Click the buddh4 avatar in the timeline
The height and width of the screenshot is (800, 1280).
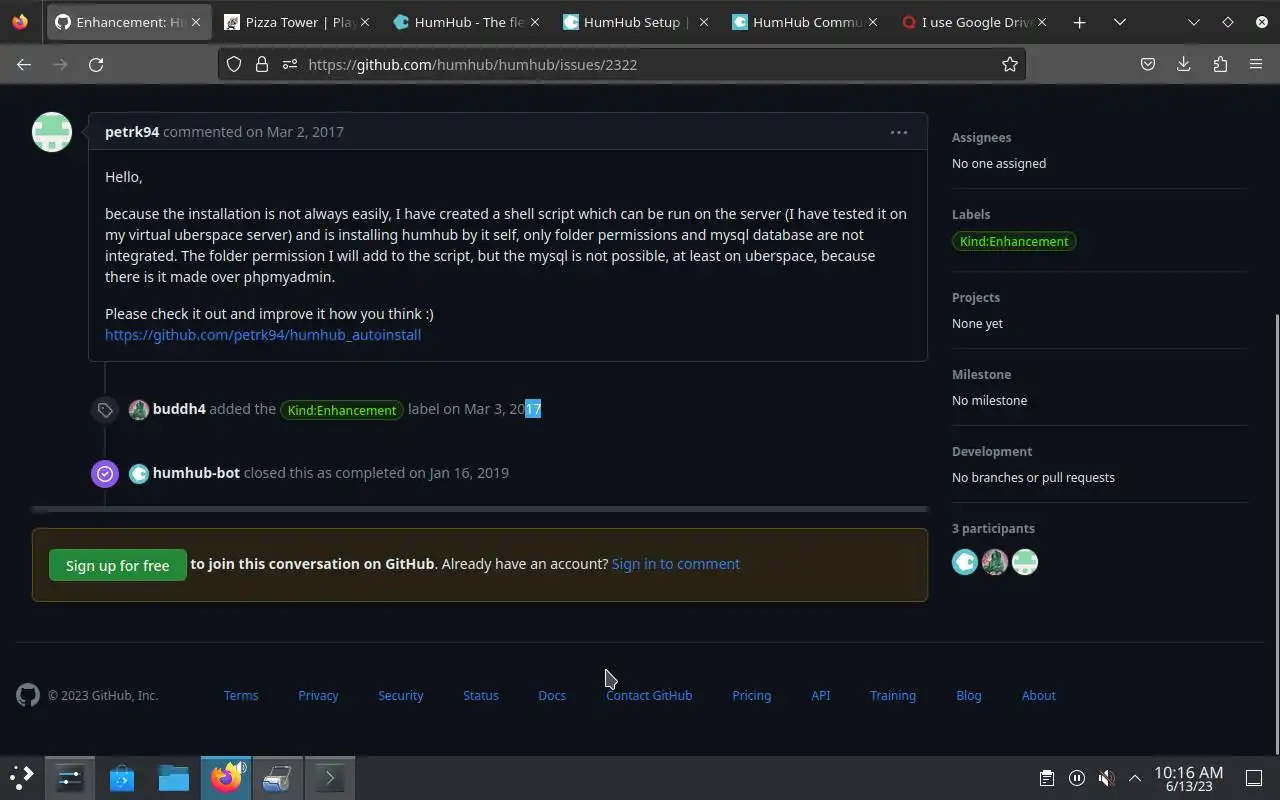pos(139,410)
